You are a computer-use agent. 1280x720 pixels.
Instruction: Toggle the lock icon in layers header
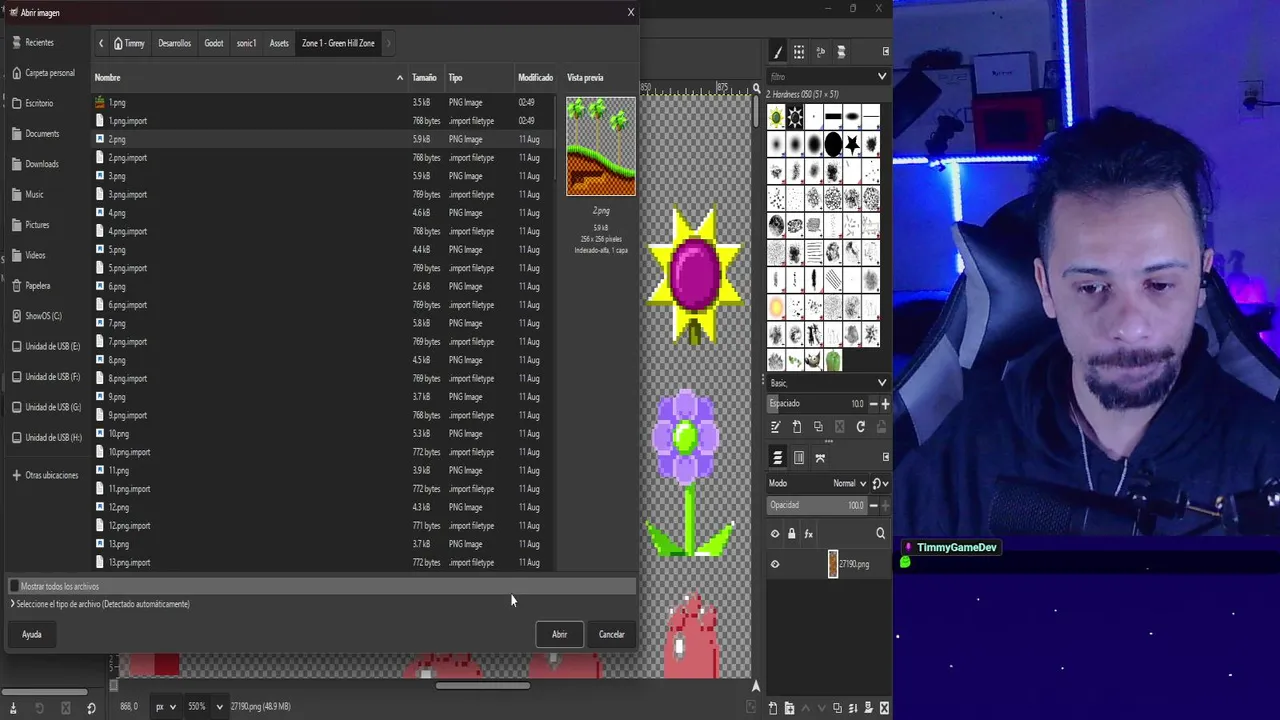[x=792, y=534]
